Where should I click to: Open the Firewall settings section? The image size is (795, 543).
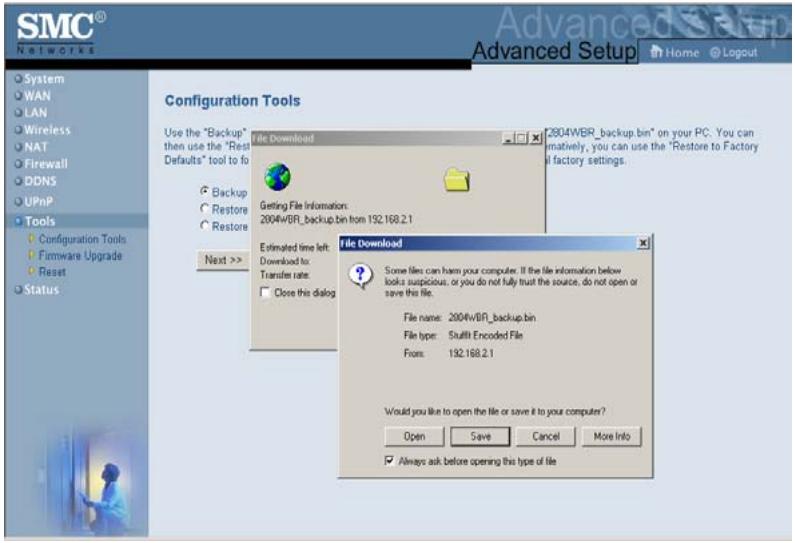[x=46, y=164]
